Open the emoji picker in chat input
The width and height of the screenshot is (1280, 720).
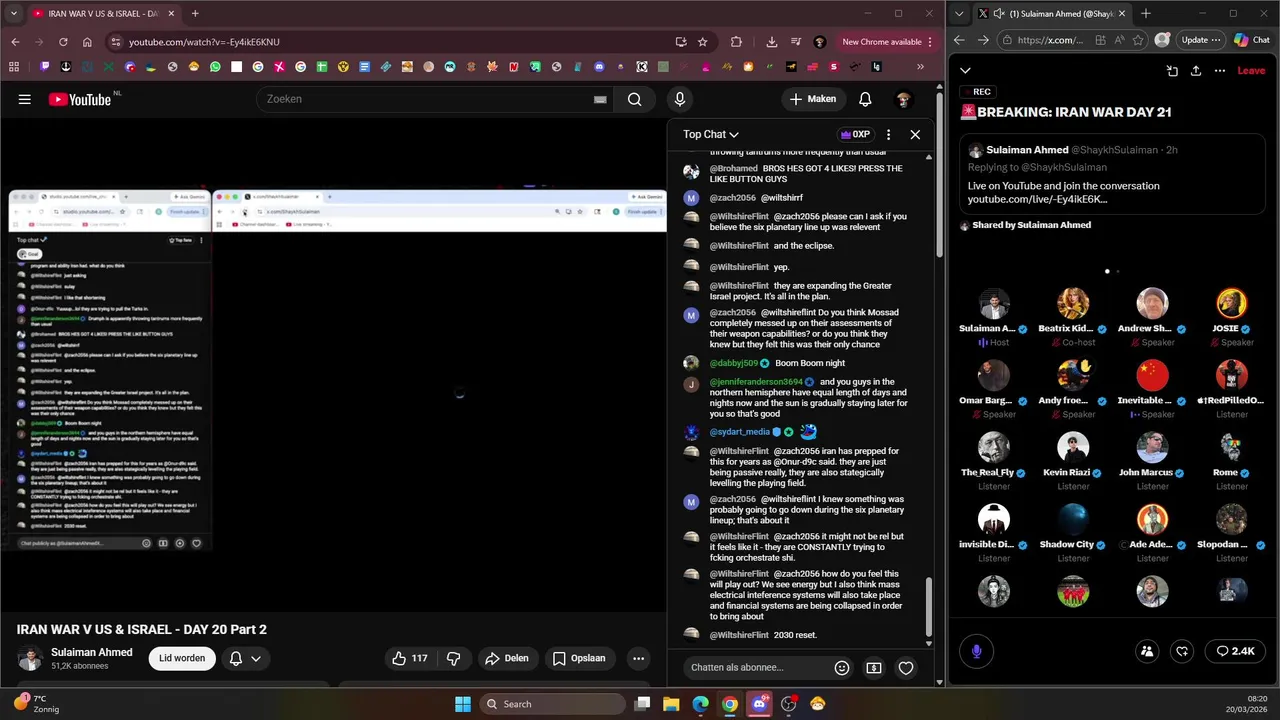tap(842, 668)
